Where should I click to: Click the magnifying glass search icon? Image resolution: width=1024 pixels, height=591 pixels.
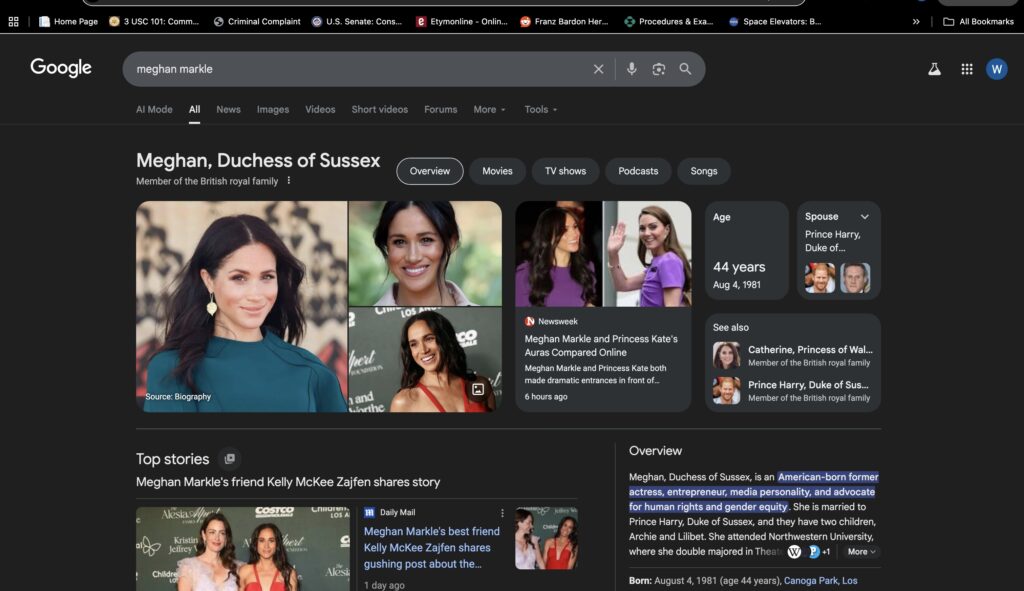(x=685, y=69)
